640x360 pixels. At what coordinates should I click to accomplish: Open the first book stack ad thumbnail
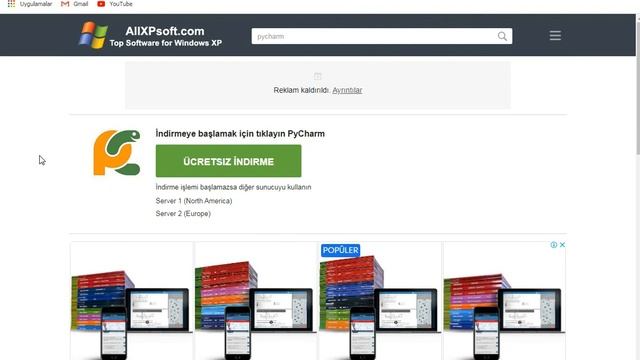pos(131,301)
